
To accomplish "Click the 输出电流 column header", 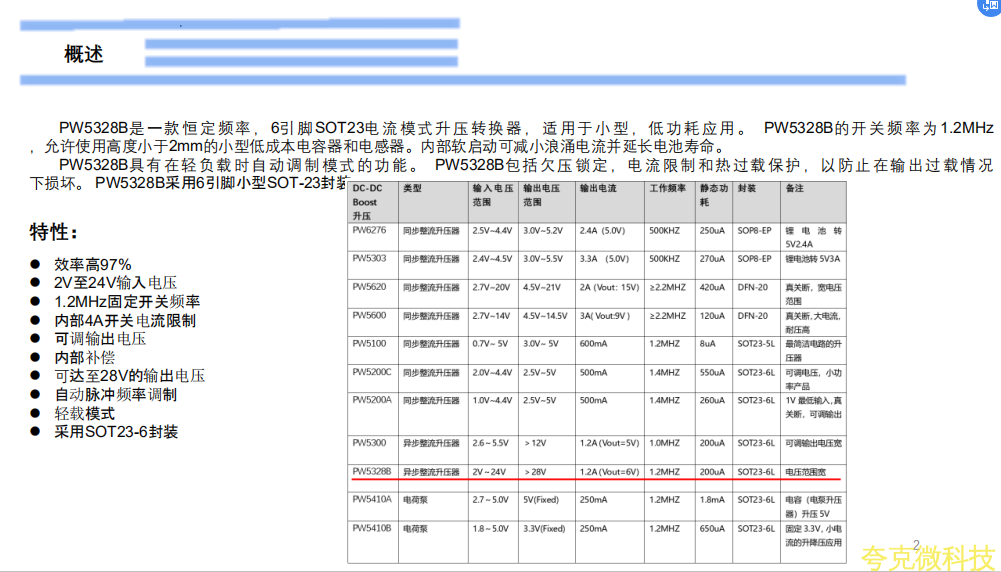I will tap(598, 188).
